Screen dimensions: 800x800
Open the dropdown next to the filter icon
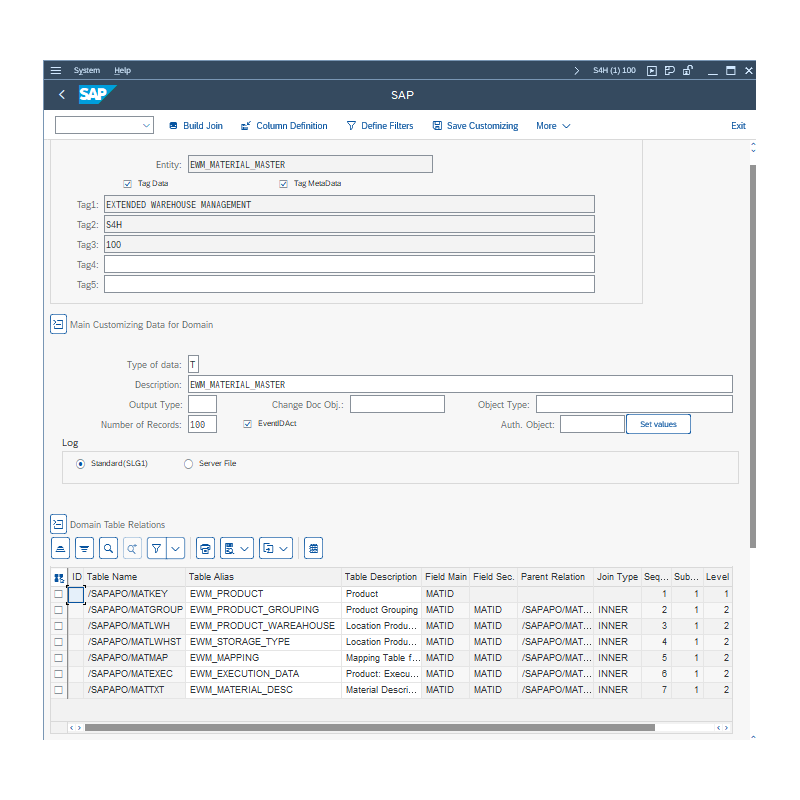pos(176,548)
